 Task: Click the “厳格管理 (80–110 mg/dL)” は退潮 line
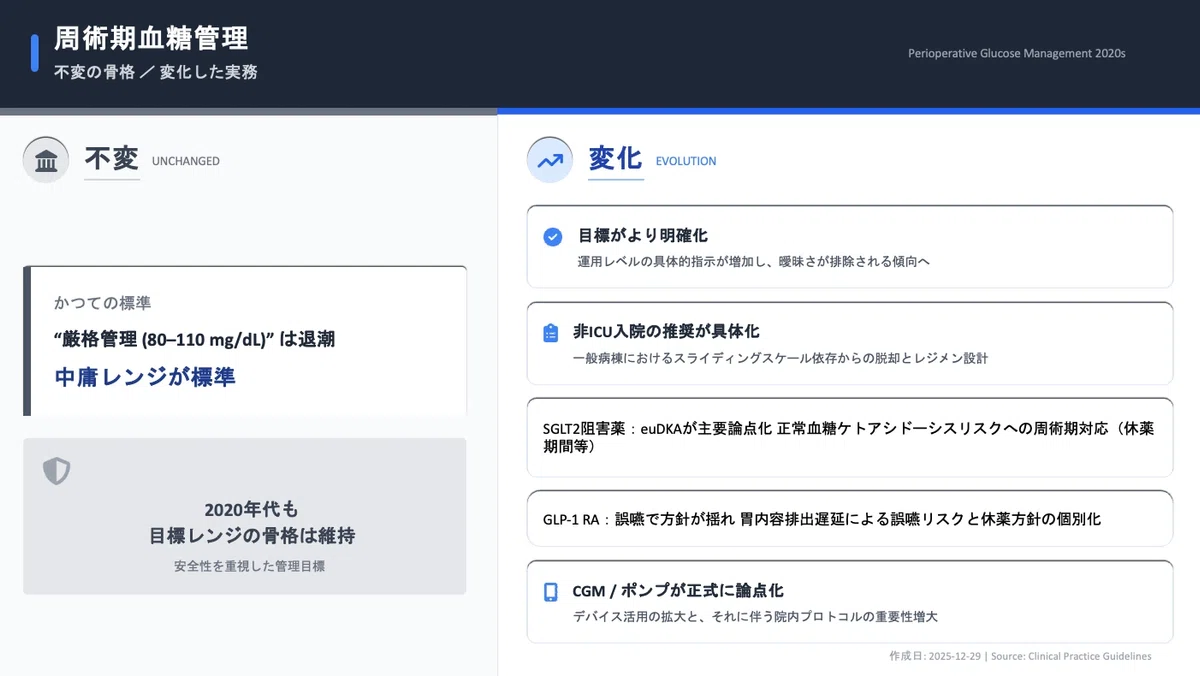tap(194, 340)
